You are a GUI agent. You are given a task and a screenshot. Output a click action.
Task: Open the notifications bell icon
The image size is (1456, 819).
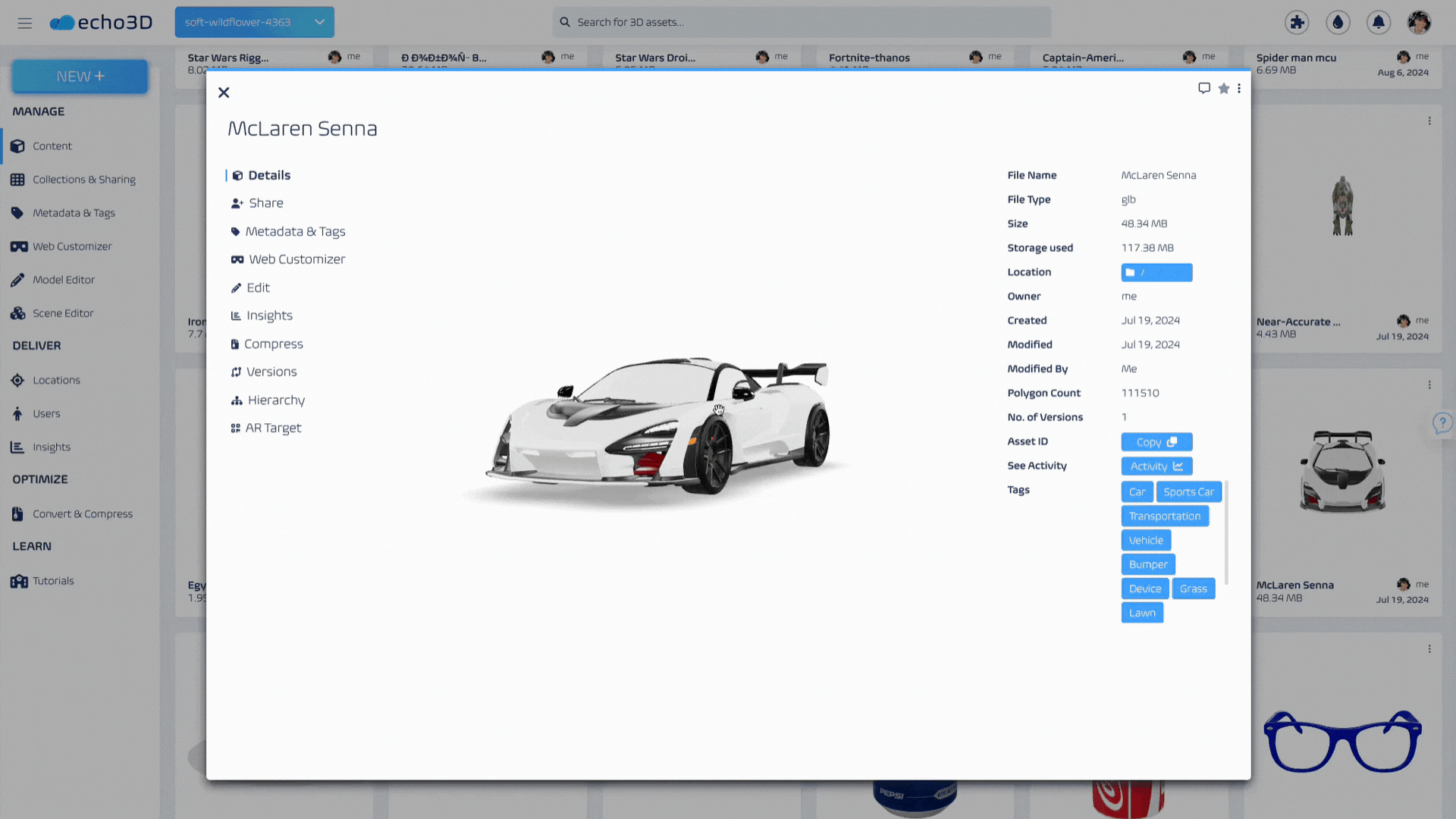coord(1379,22)
